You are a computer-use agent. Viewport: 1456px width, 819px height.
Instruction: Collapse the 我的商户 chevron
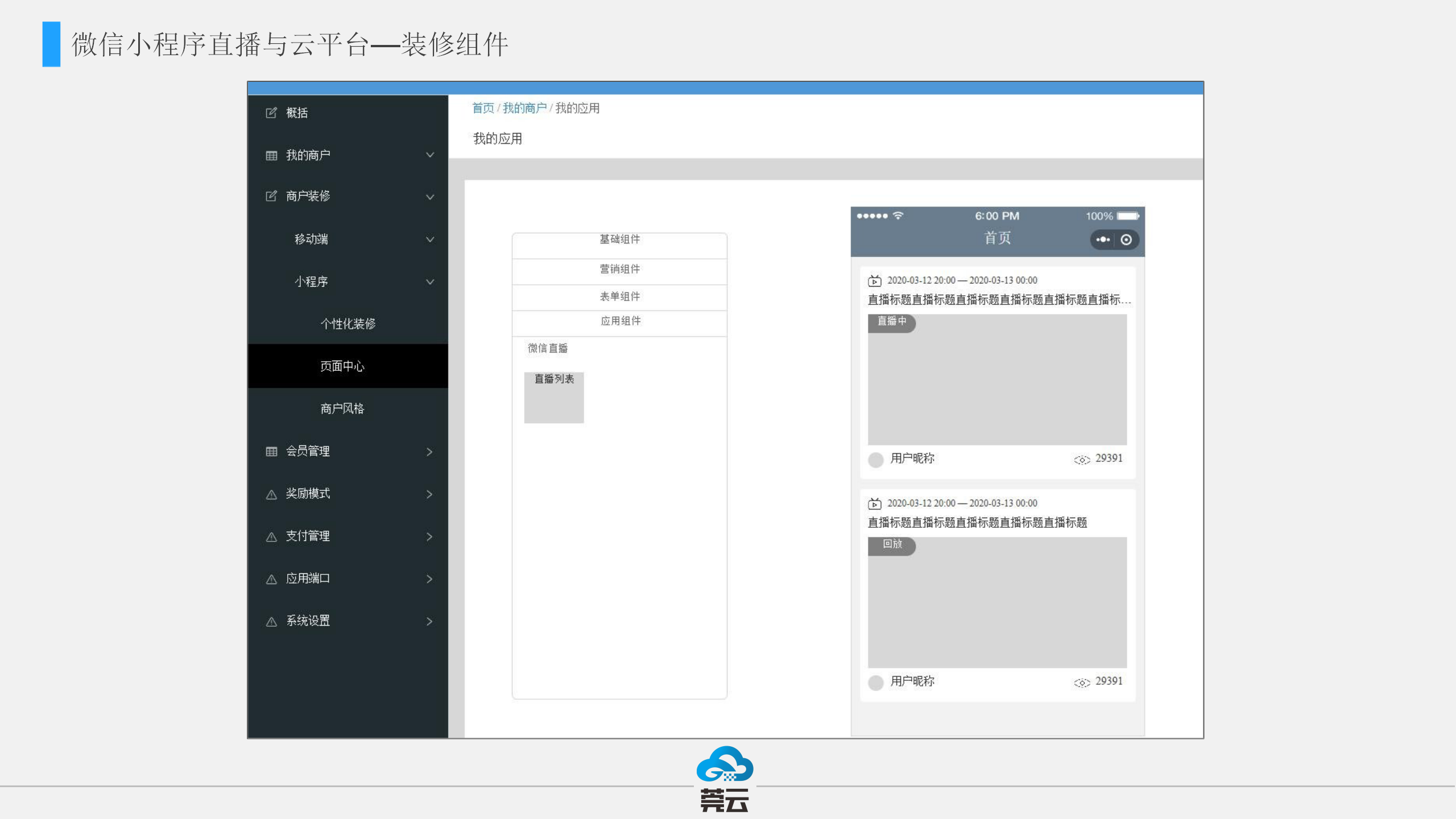point(430,155)
